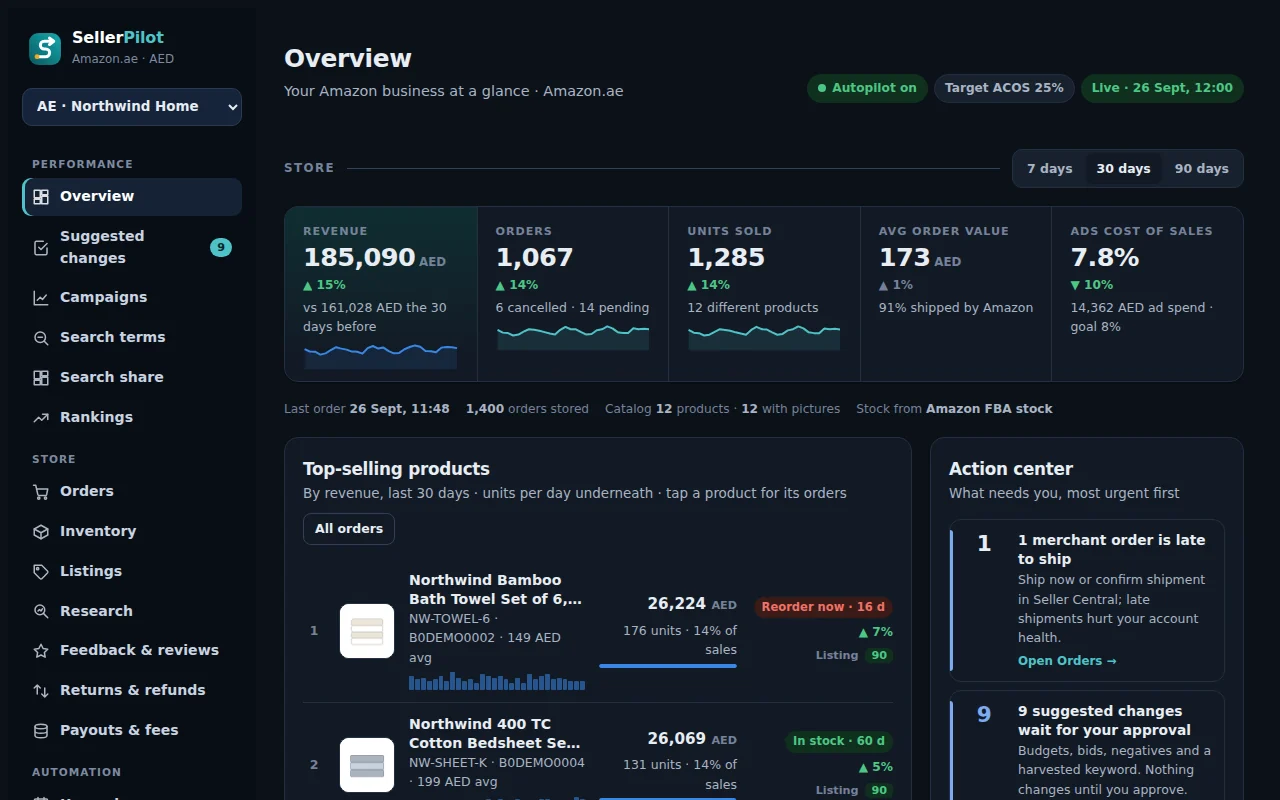Click the Bamboo Bath Towel product thumbnail
The width and height of the screenshot is (1280, 800).
(367, 631)
